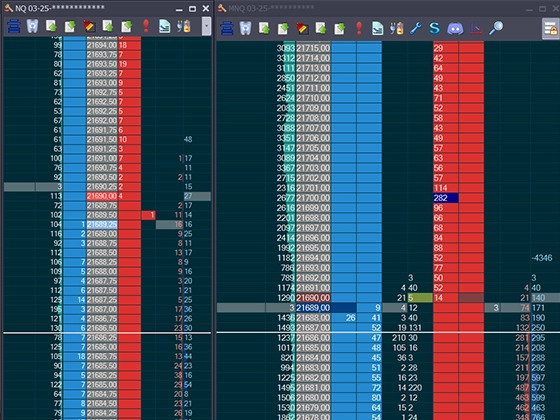Click the blue S icon in MNQ toolbar

(435, 28)
